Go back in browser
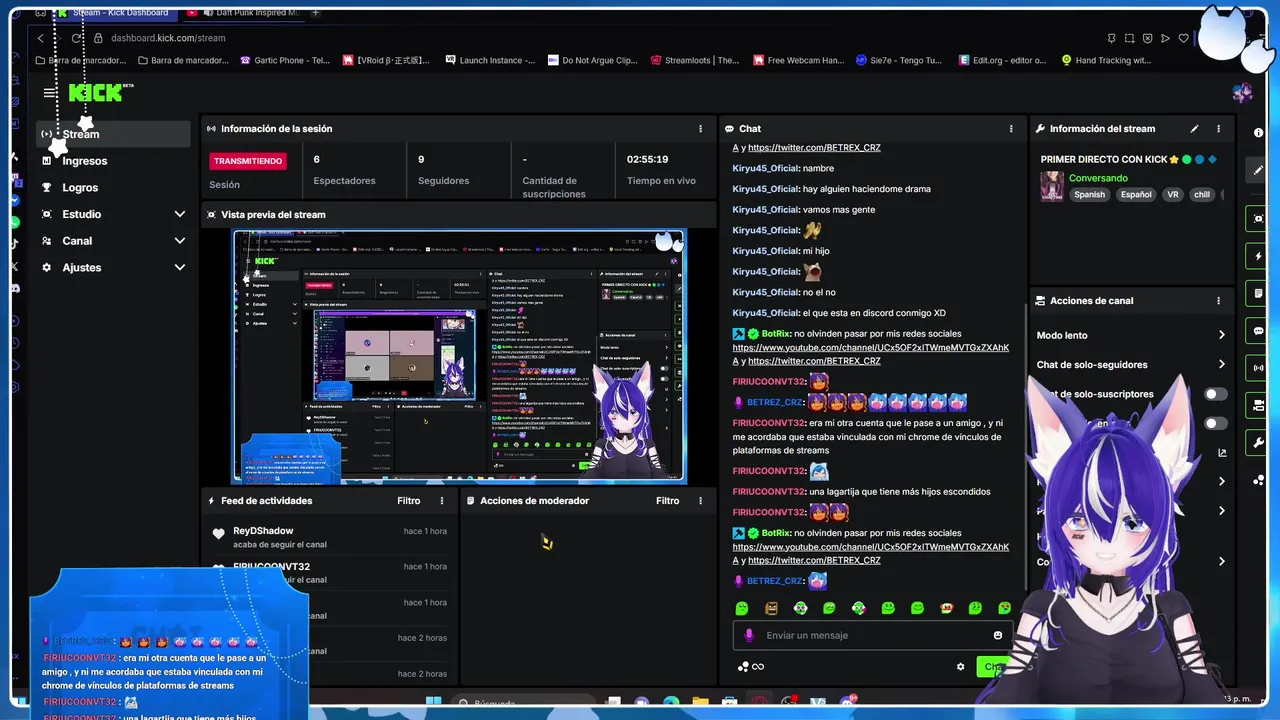 click(41, 38)
